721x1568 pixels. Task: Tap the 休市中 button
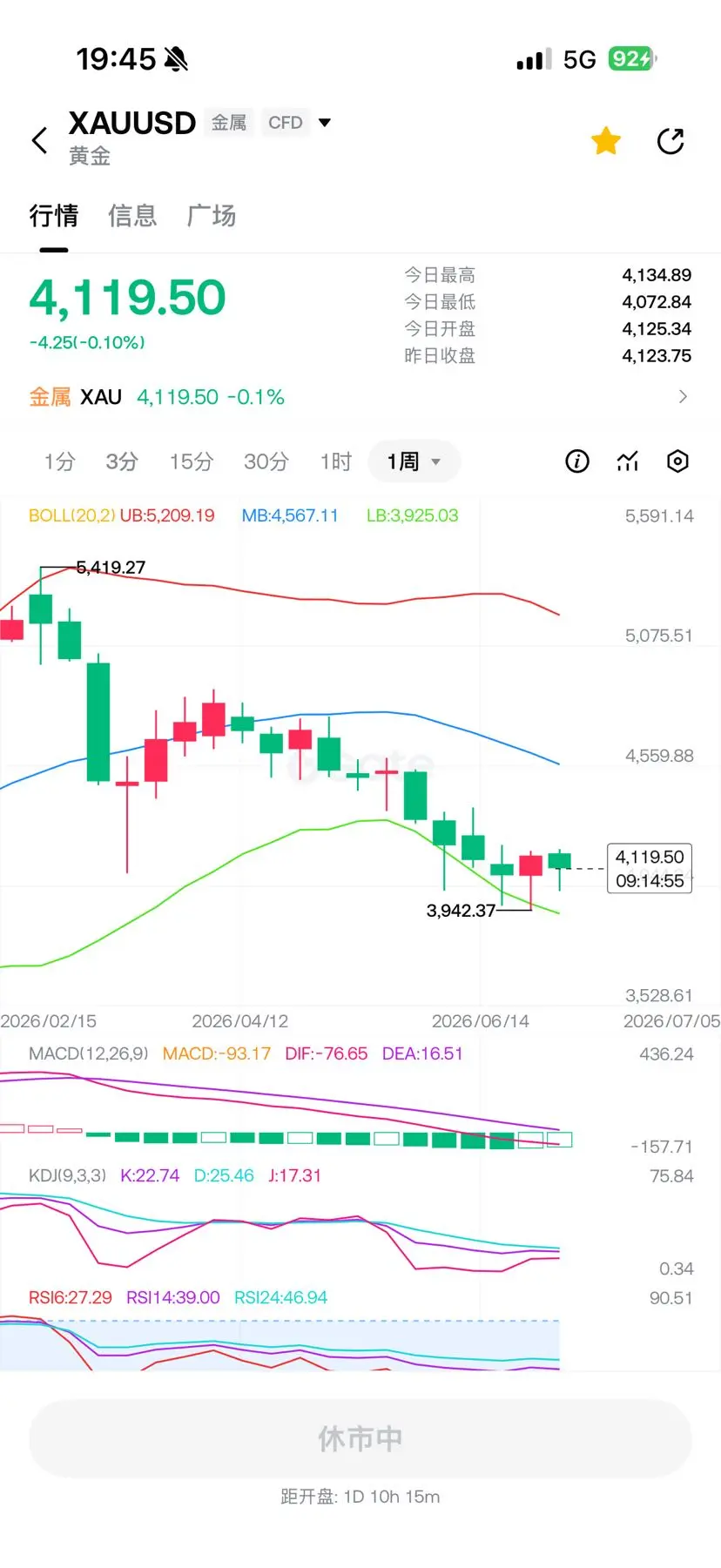pos(360,1438)
